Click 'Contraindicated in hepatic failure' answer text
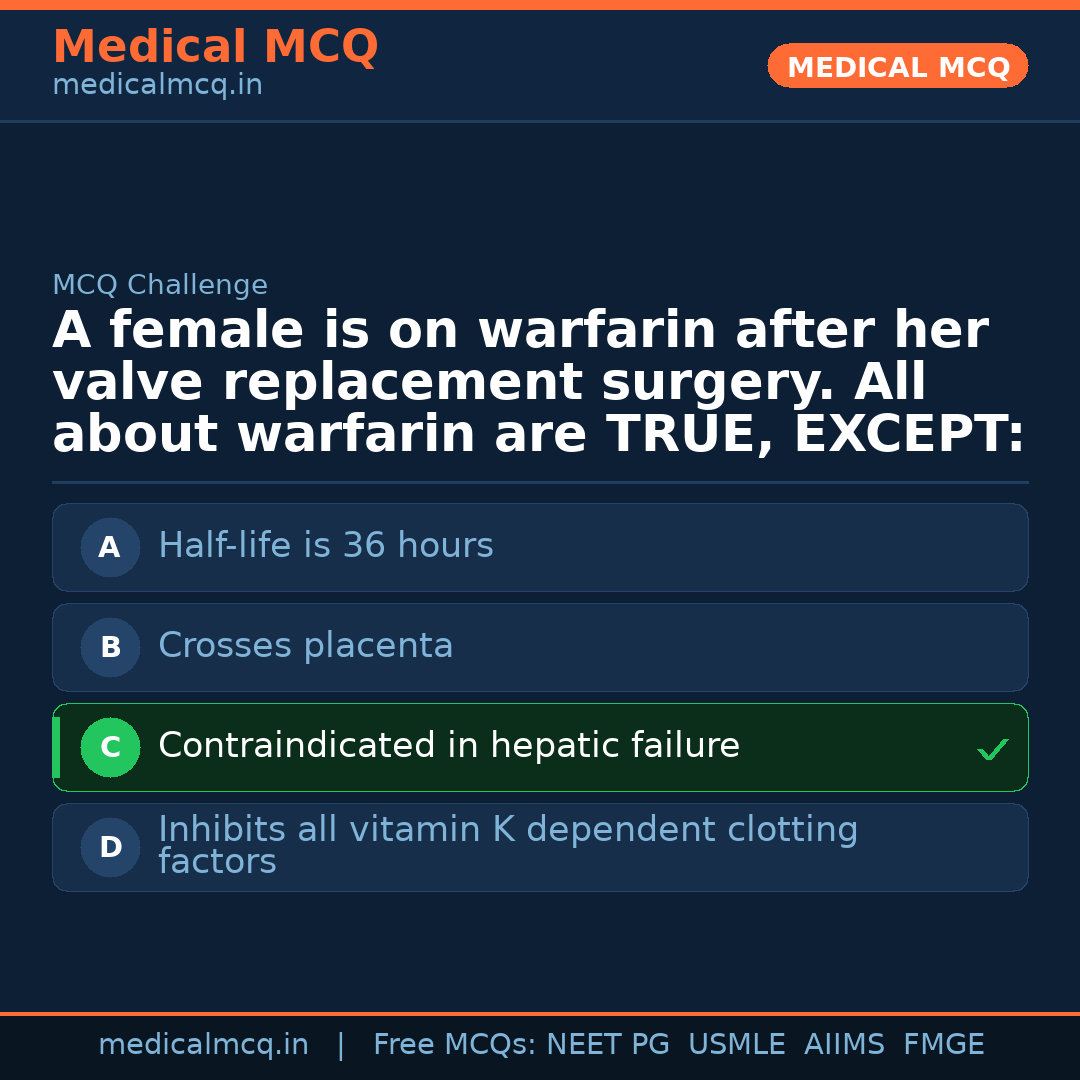The image size is (1080, 1080). coord(449,746)
